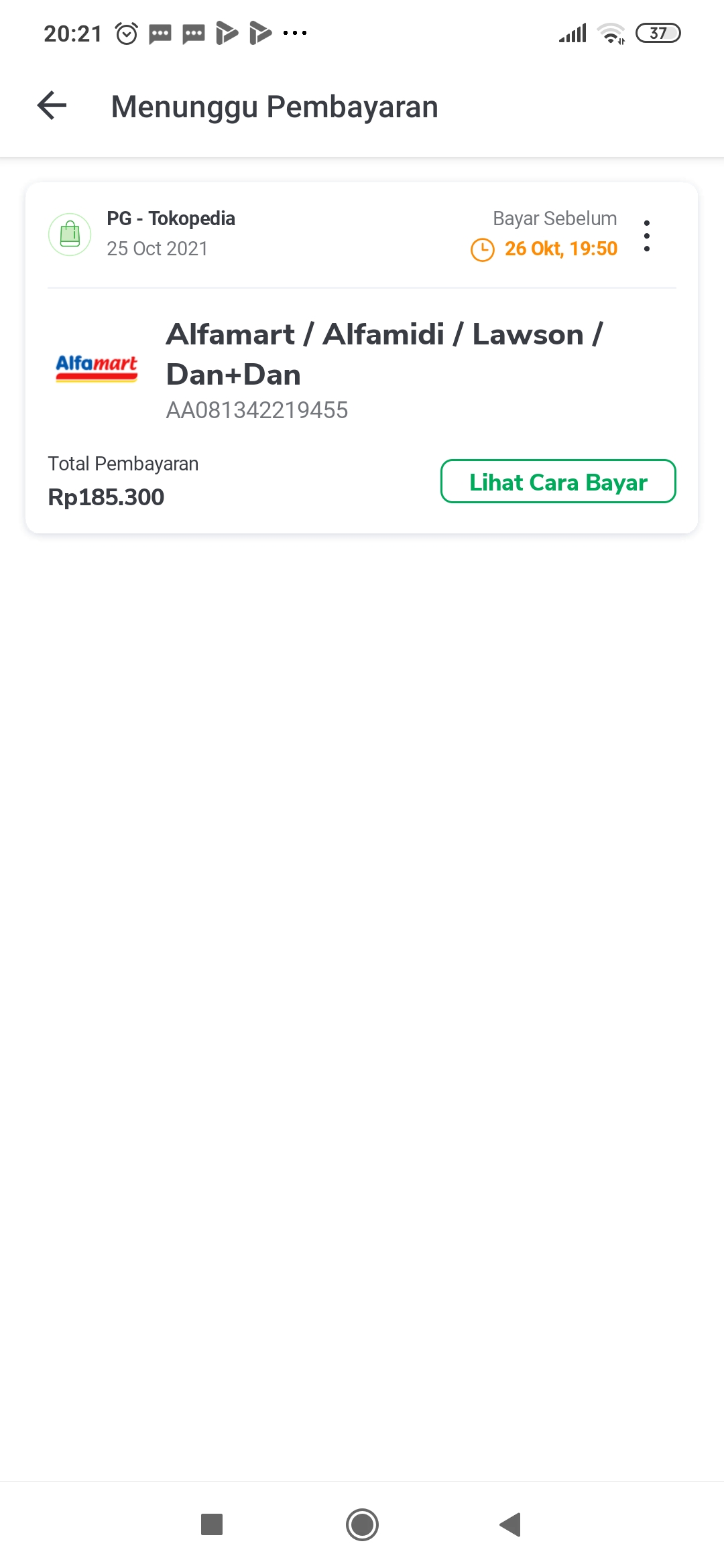Tap the Wi-Fi status icon
The width and height of the screenshot is (724, 1568).
click(611, 33)
